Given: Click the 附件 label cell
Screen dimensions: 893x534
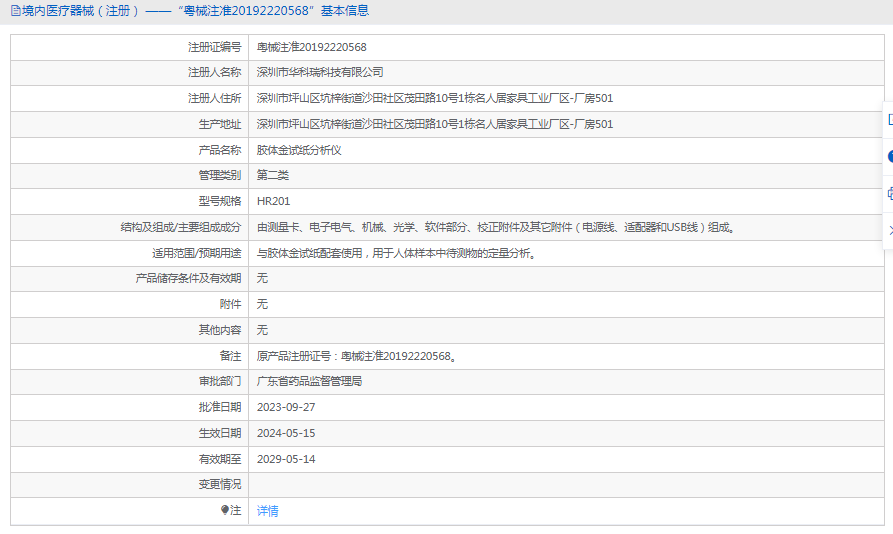Looking at the screenshot, I should (129, 304).
